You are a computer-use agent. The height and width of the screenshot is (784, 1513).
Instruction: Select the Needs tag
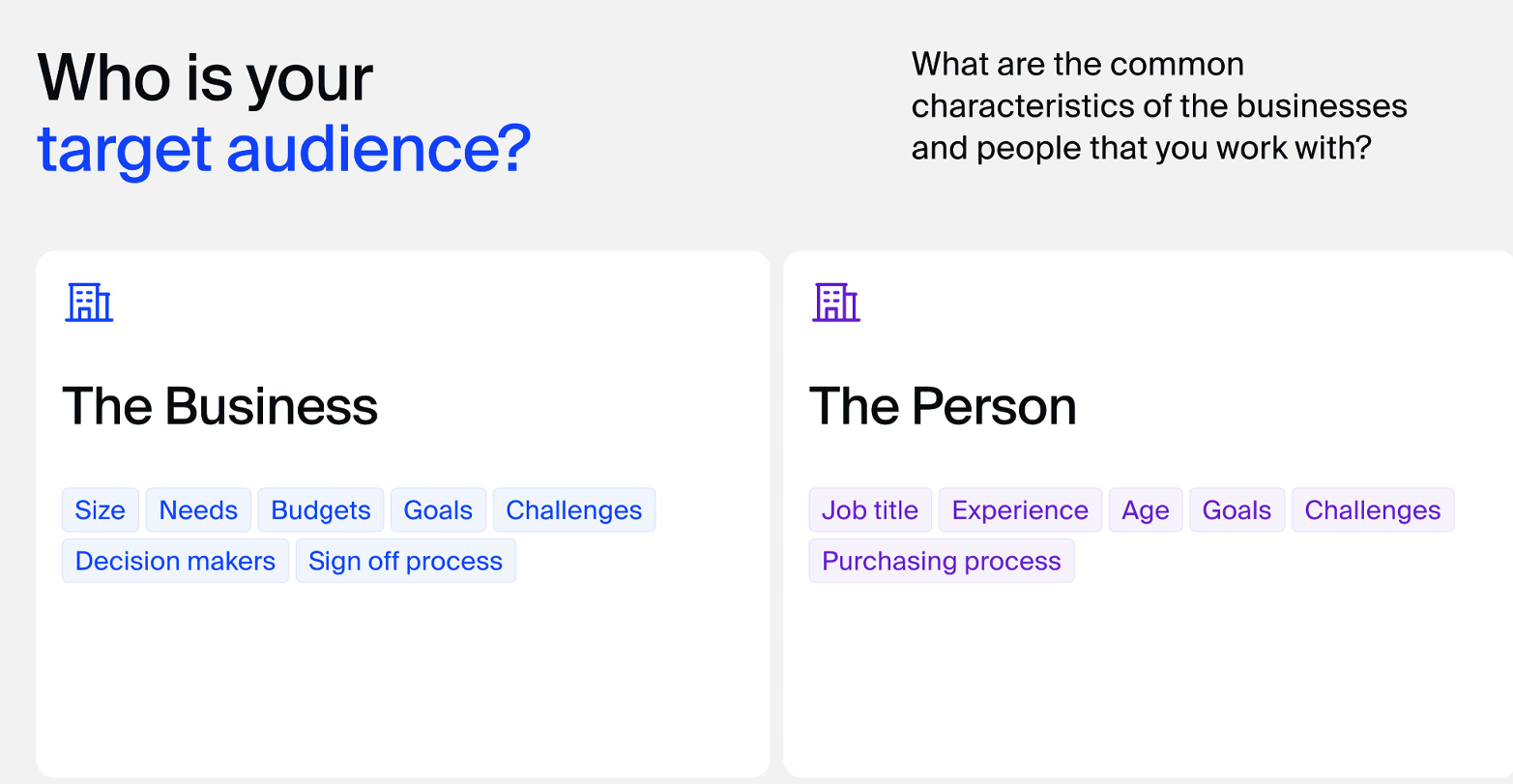(x=198, y=510)
